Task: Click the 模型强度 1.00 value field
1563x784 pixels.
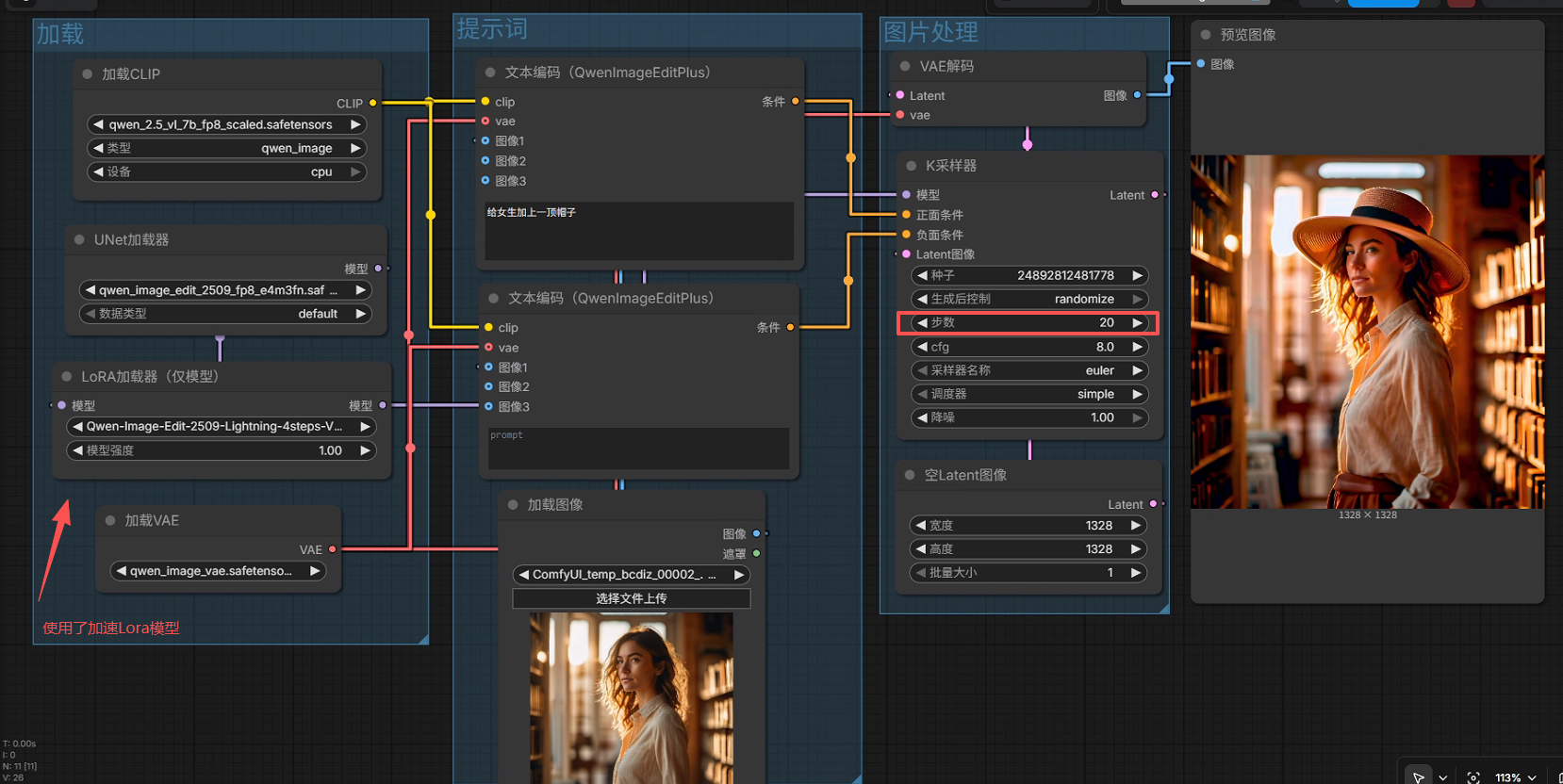Action: (222, 450)
